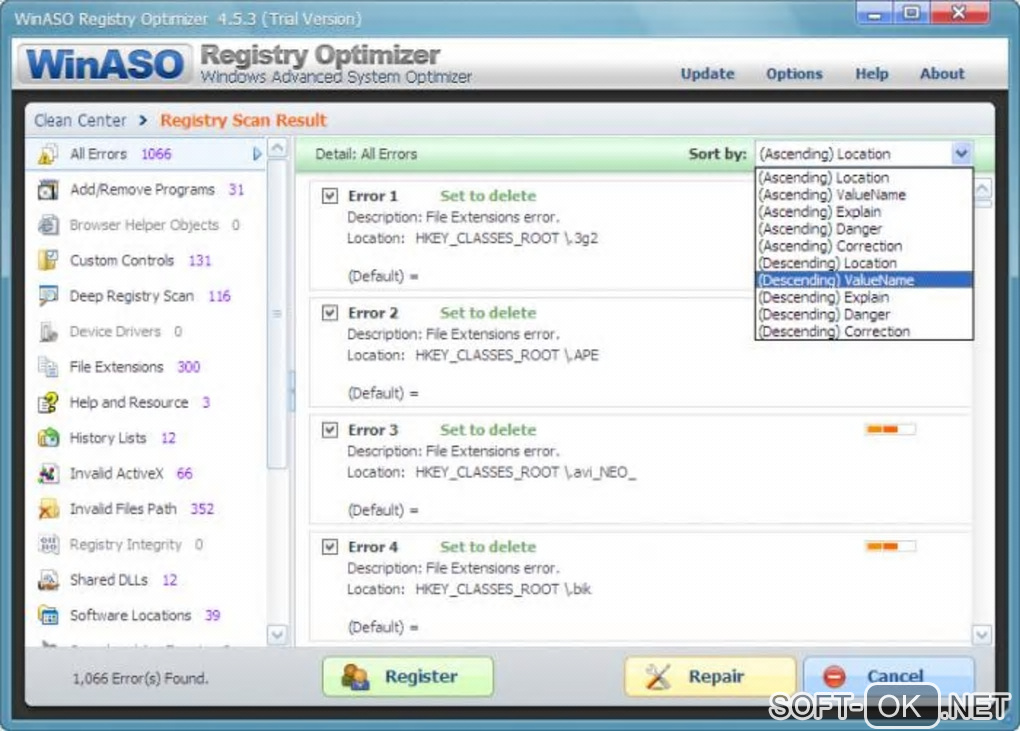Image resolution: width=1020 pixels, height=731 pixels.
Task: Select (Ascending) Correction sort option
Action: point(864,246)
